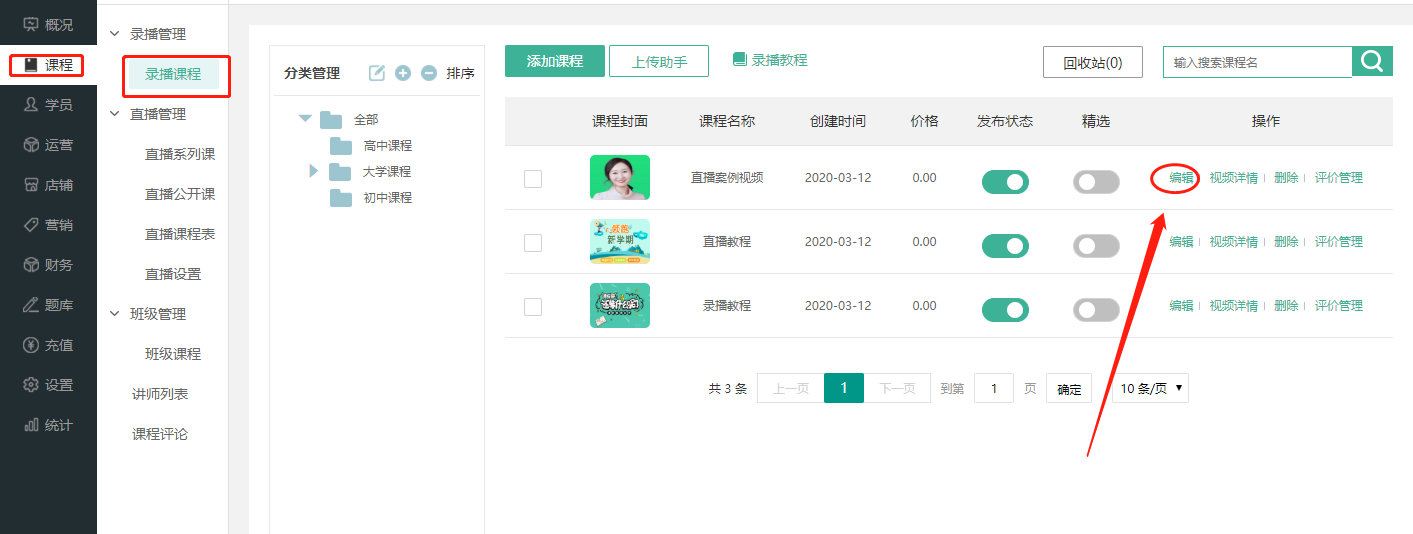Image resolution: width=1413 pixels, height=534 pixels.
Task: Open the 10 条/页 page size dropdown
Action: [x=1150, y=388]
